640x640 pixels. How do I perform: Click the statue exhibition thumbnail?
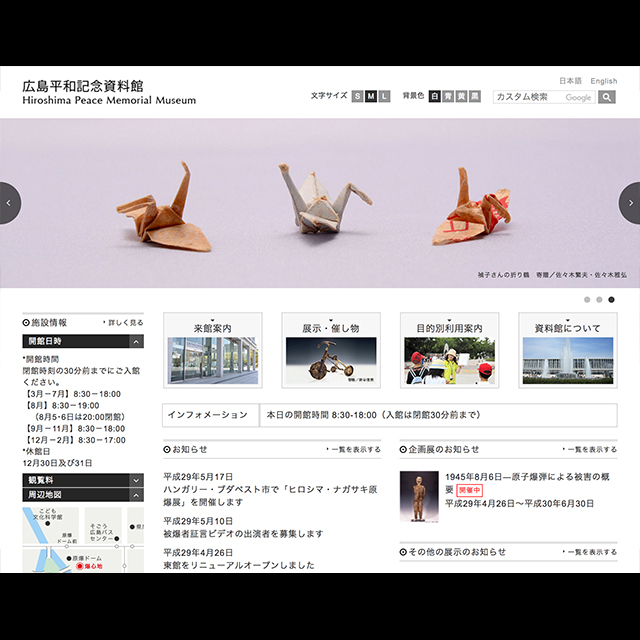[419, 497]
